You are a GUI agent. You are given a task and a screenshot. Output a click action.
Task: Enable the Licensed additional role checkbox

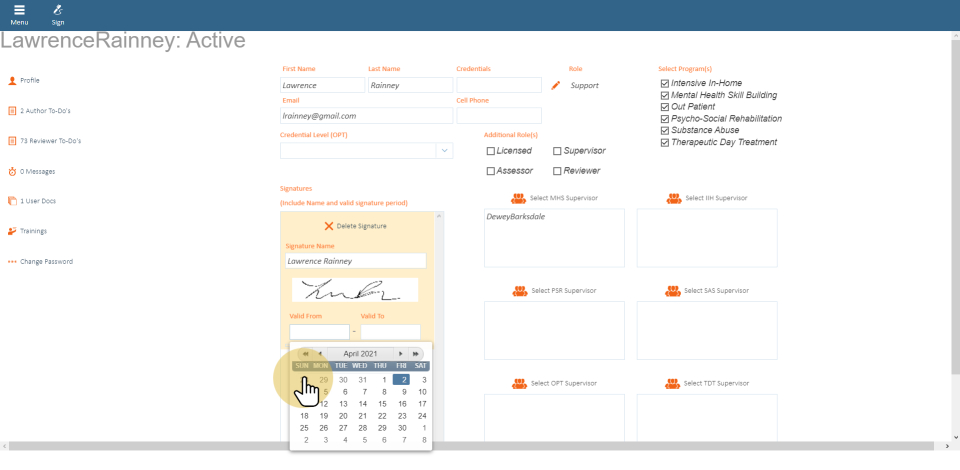pos(491,151)
